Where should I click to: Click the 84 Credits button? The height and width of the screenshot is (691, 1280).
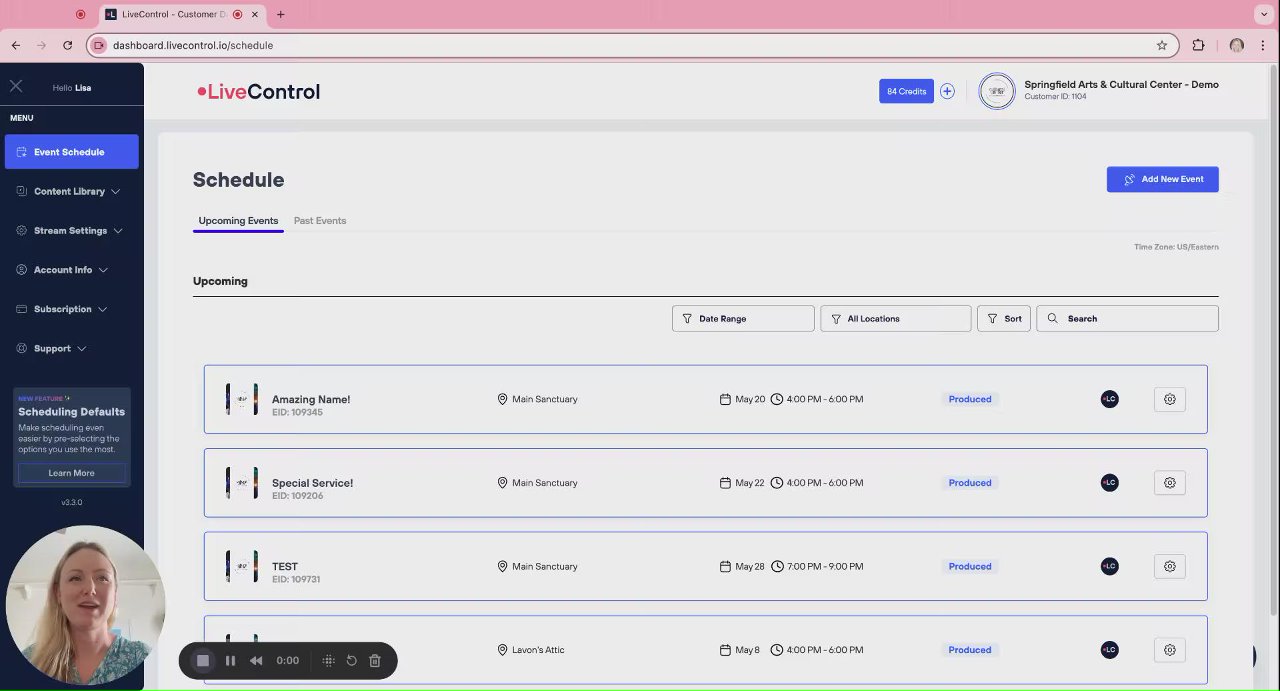click(906, 91)
